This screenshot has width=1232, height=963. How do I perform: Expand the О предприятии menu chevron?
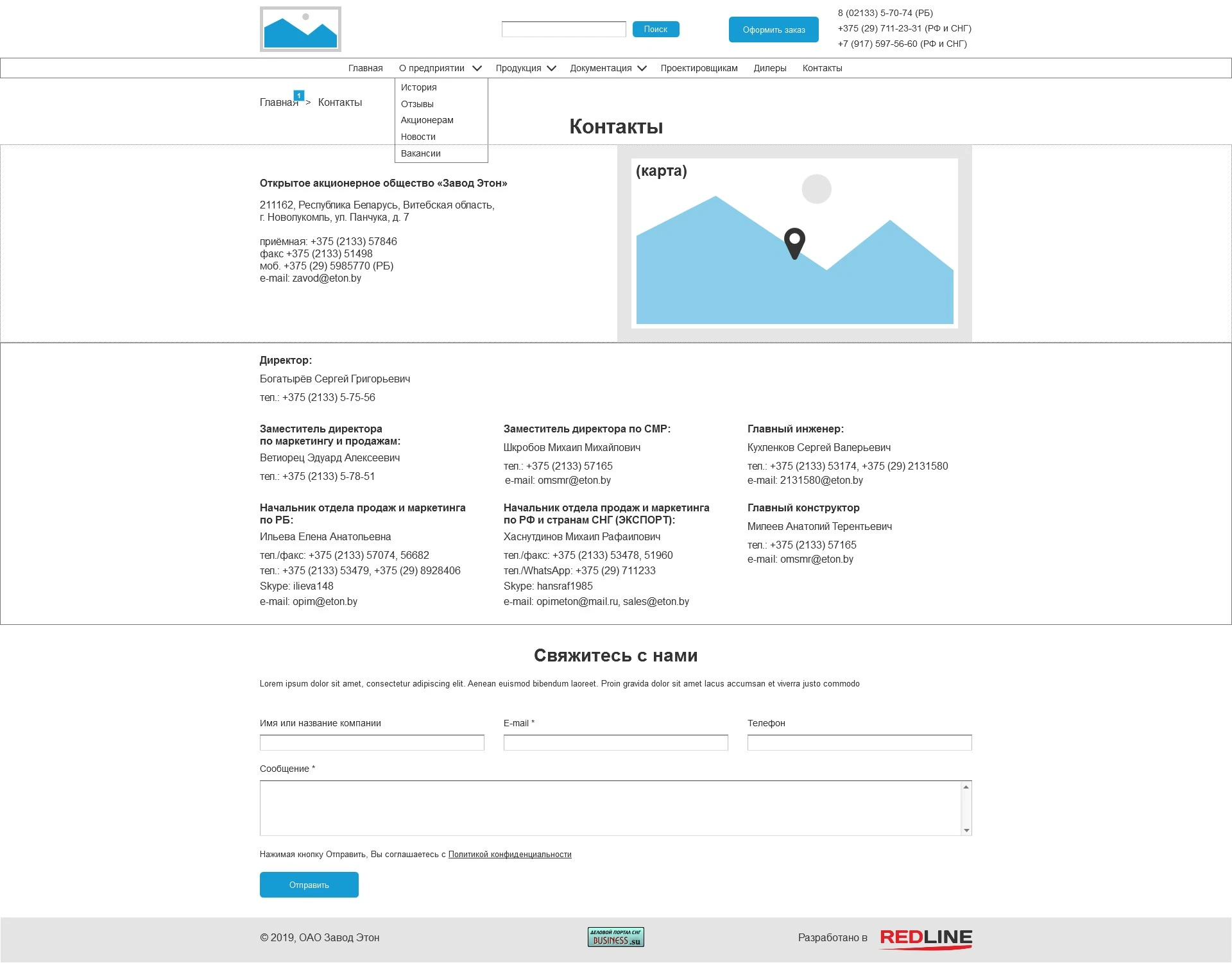click(x=477, y=68)
